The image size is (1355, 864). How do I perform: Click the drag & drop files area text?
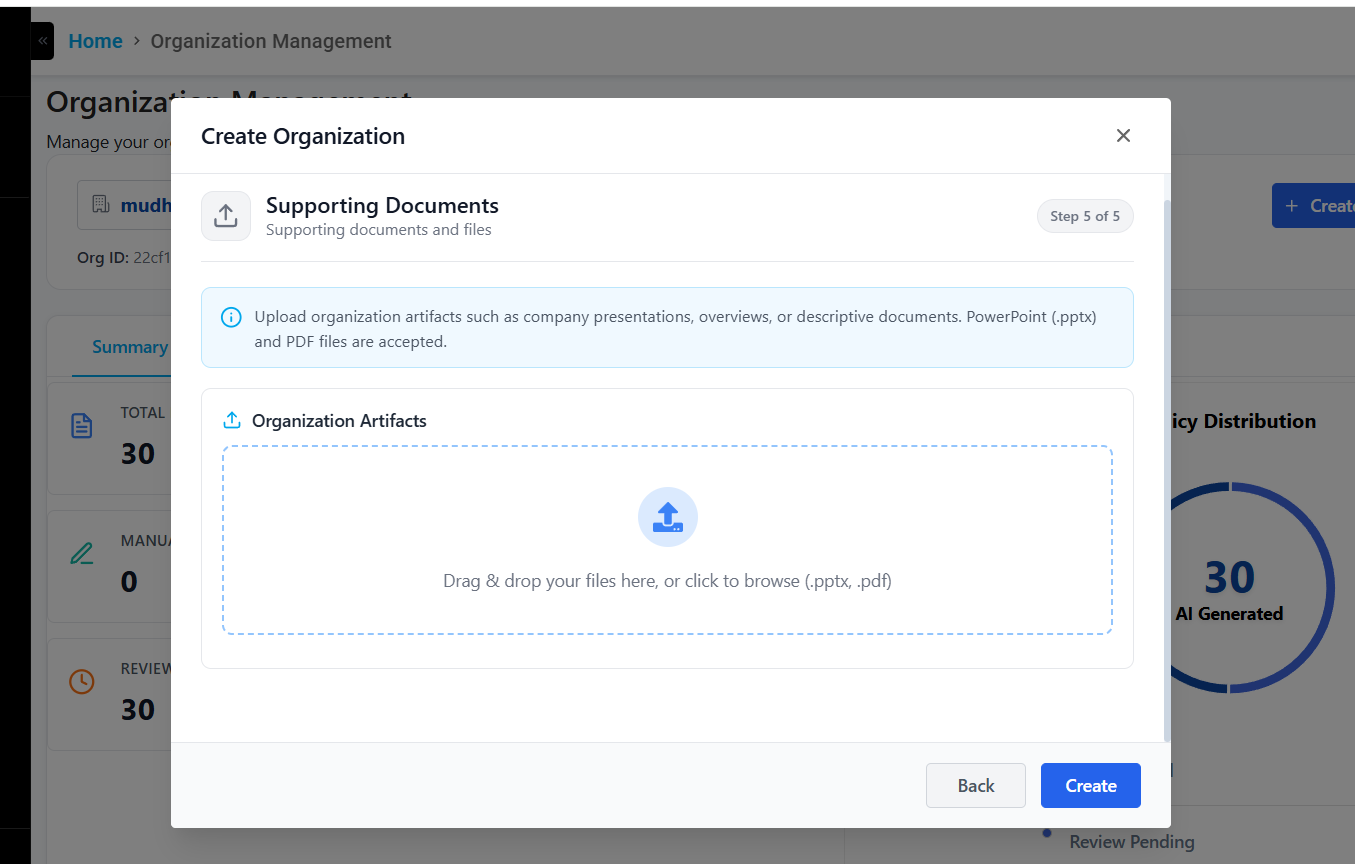coord(667,581)
